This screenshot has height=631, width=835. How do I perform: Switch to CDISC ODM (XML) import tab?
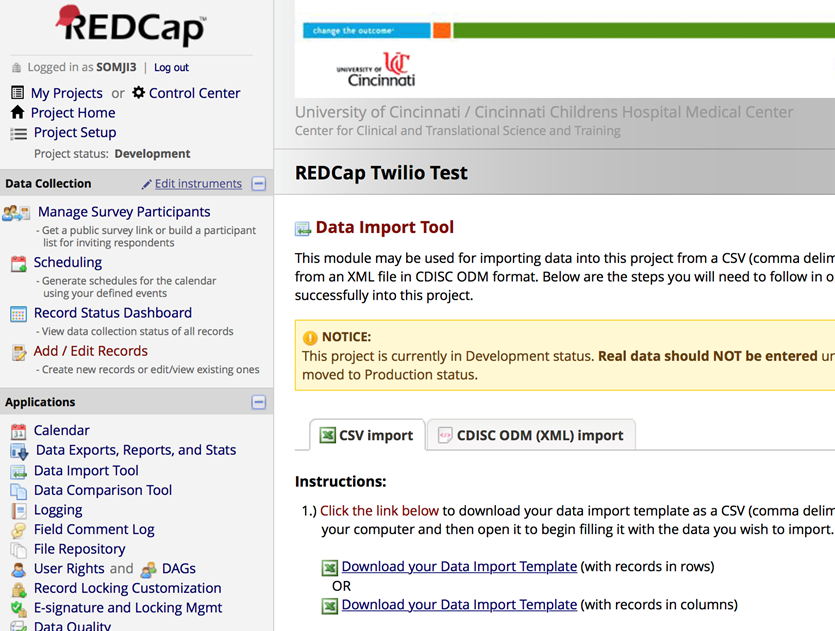point(531,435)
